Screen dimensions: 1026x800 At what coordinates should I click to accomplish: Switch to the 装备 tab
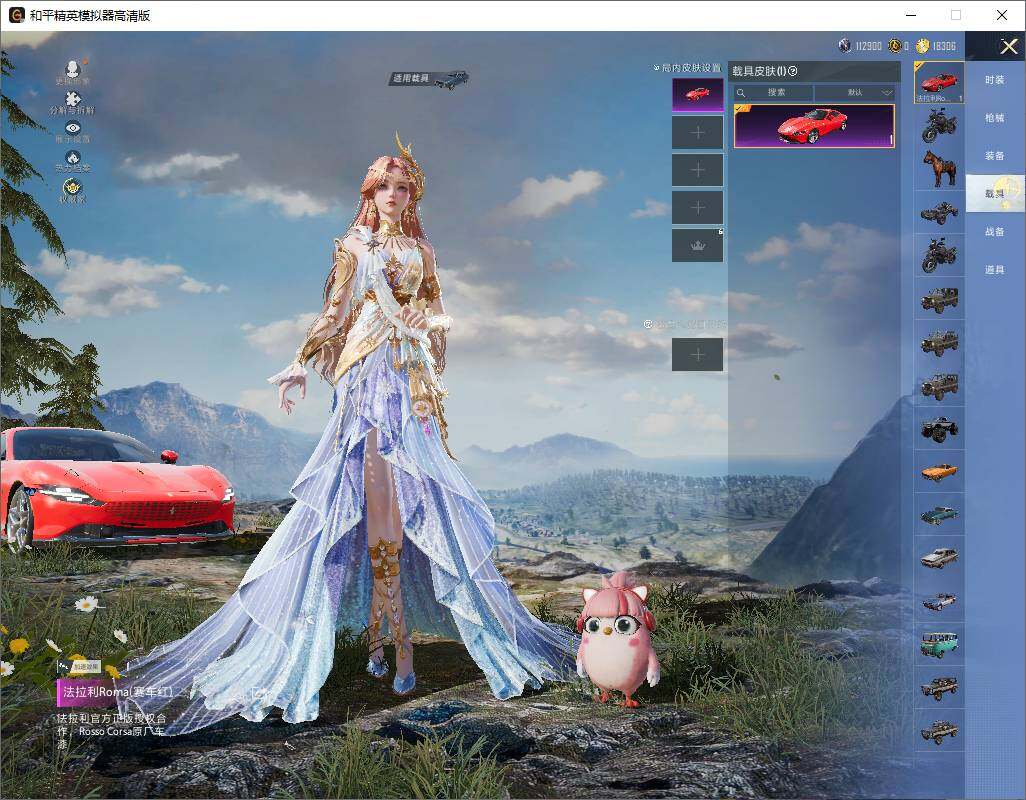(x=995, y=156)
